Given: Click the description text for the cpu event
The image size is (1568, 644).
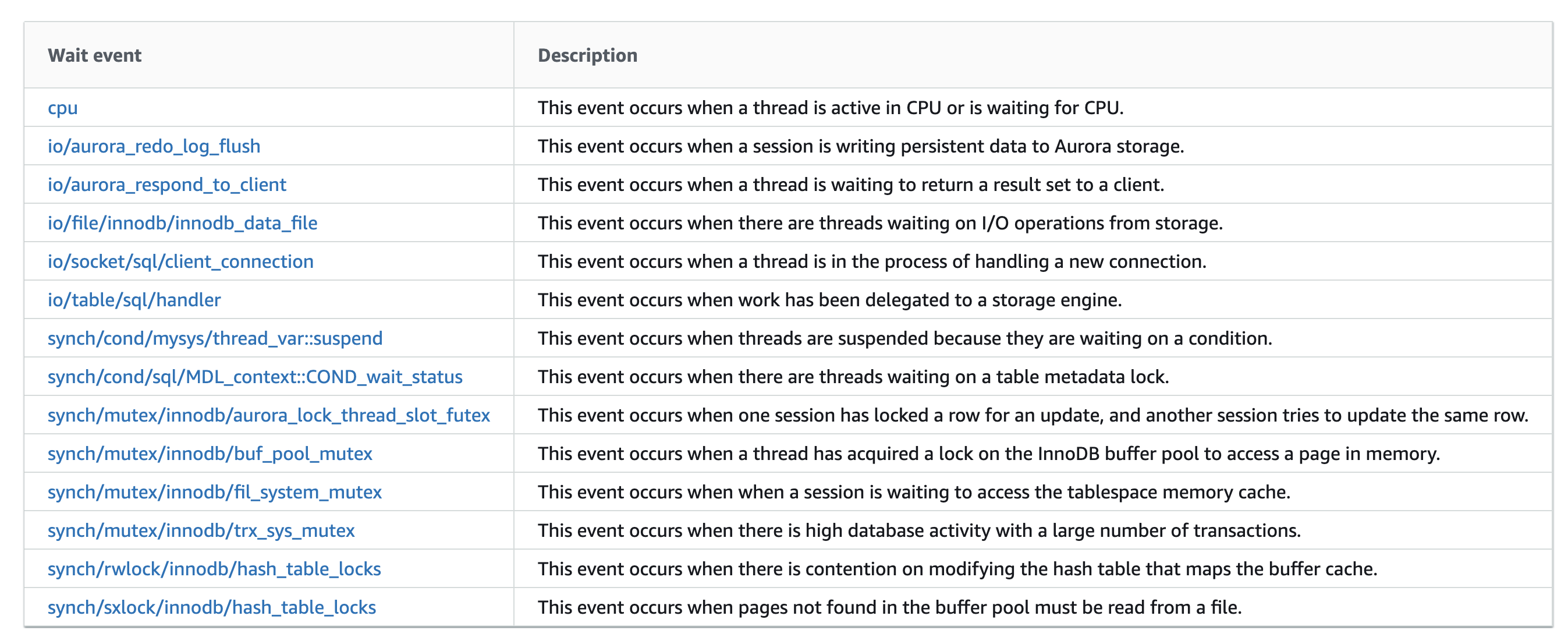Looking at the screenshot, I should click(x=830, y=108).
